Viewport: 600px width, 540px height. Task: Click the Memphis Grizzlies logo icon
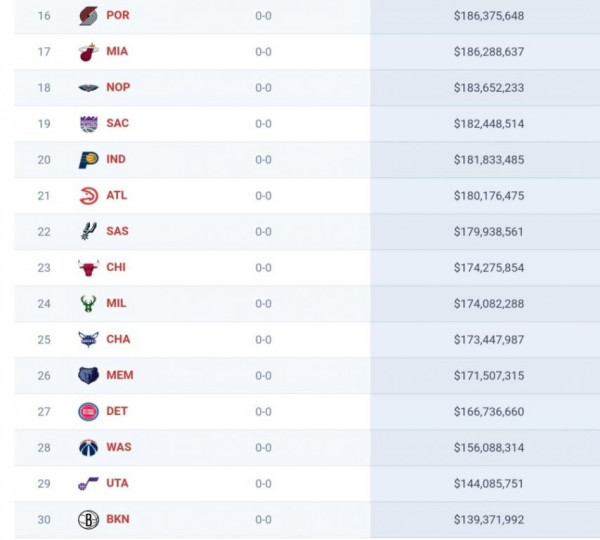[x=89, y=376]
